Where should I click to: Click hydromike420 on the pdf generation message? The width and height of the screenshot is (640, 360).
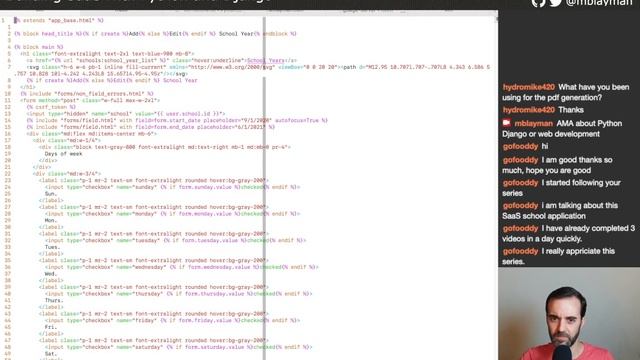coord(529,87)
